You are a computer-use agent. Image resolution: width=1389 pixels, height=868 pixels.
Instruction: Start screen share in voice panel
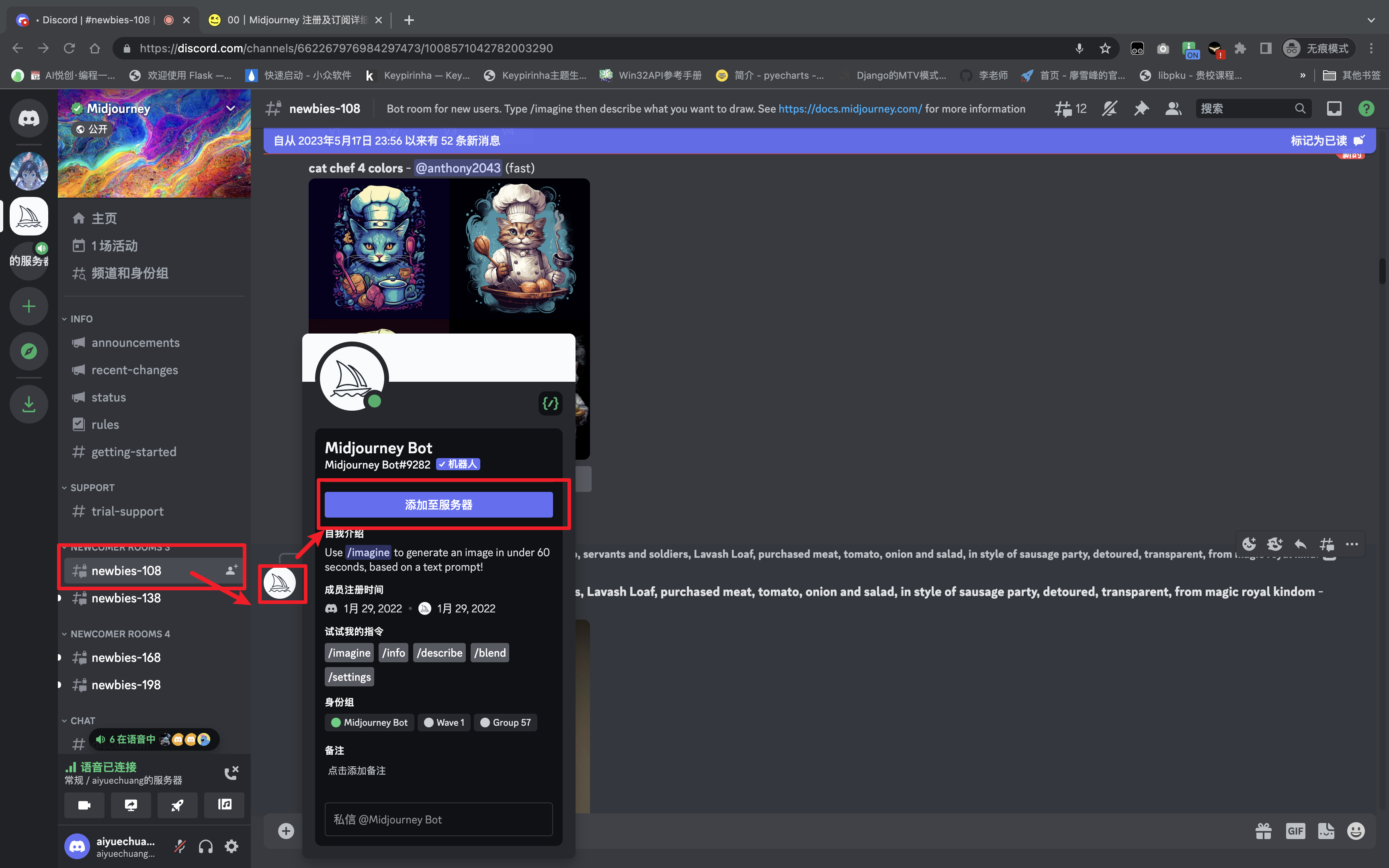coord(131,805)
